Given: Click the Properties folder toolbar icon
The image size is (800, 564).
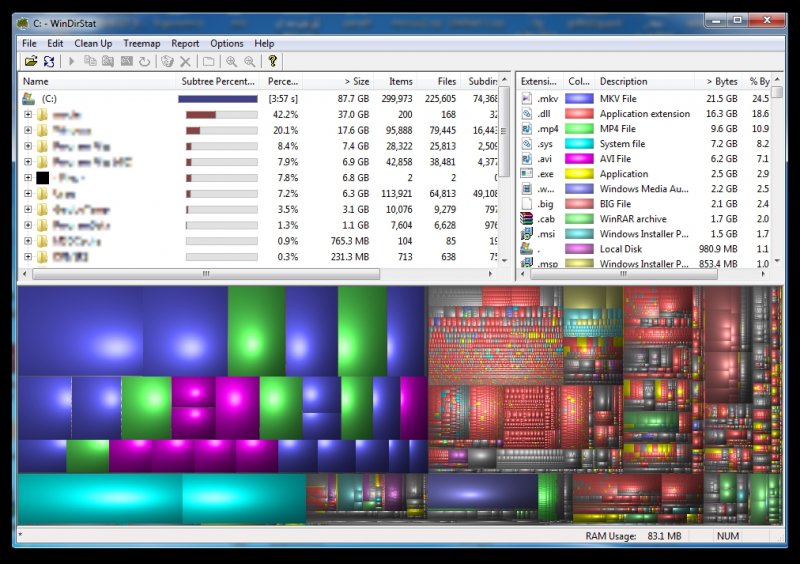Looking at the screenshot, I should point(208,61).
